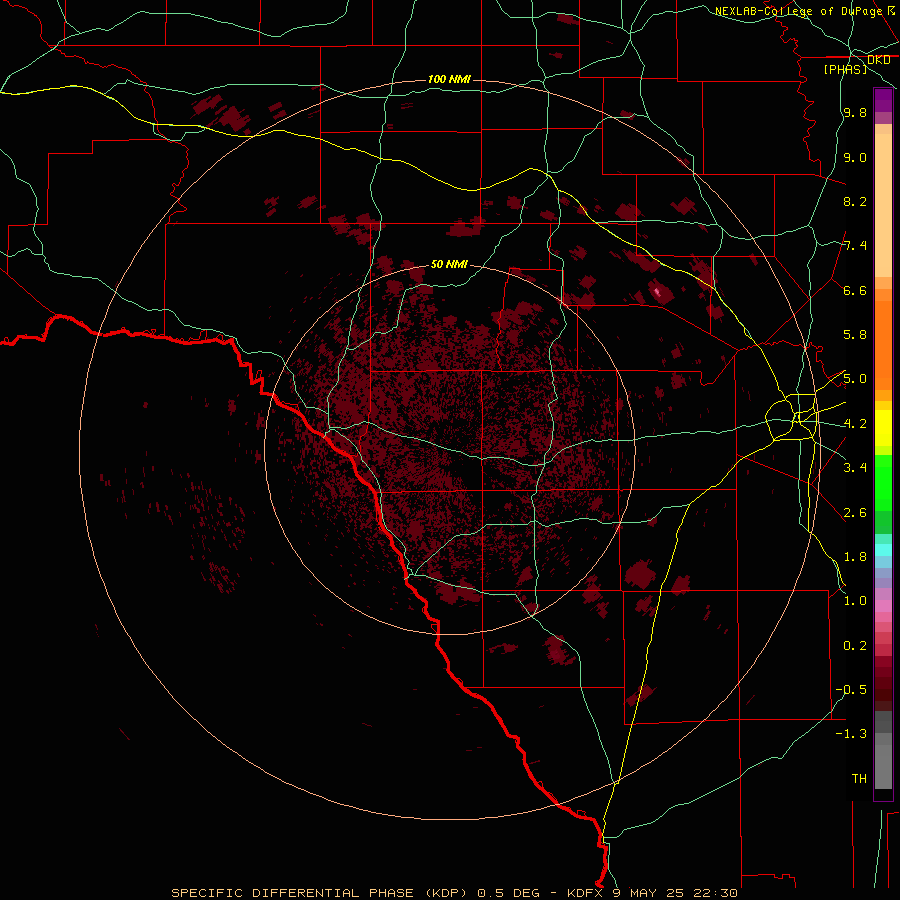Select the 5.8 scale label
The width and height of the screenshot is (900, 900).
(x=855, y=335)
